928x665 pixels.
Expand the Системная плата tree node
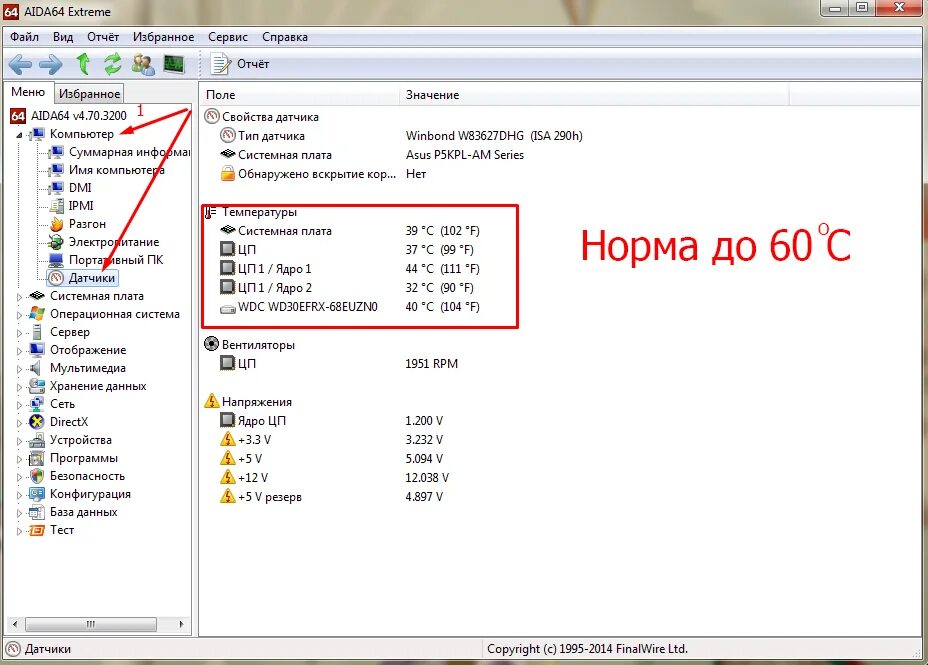pyautogui.click(x=19, y=297)
